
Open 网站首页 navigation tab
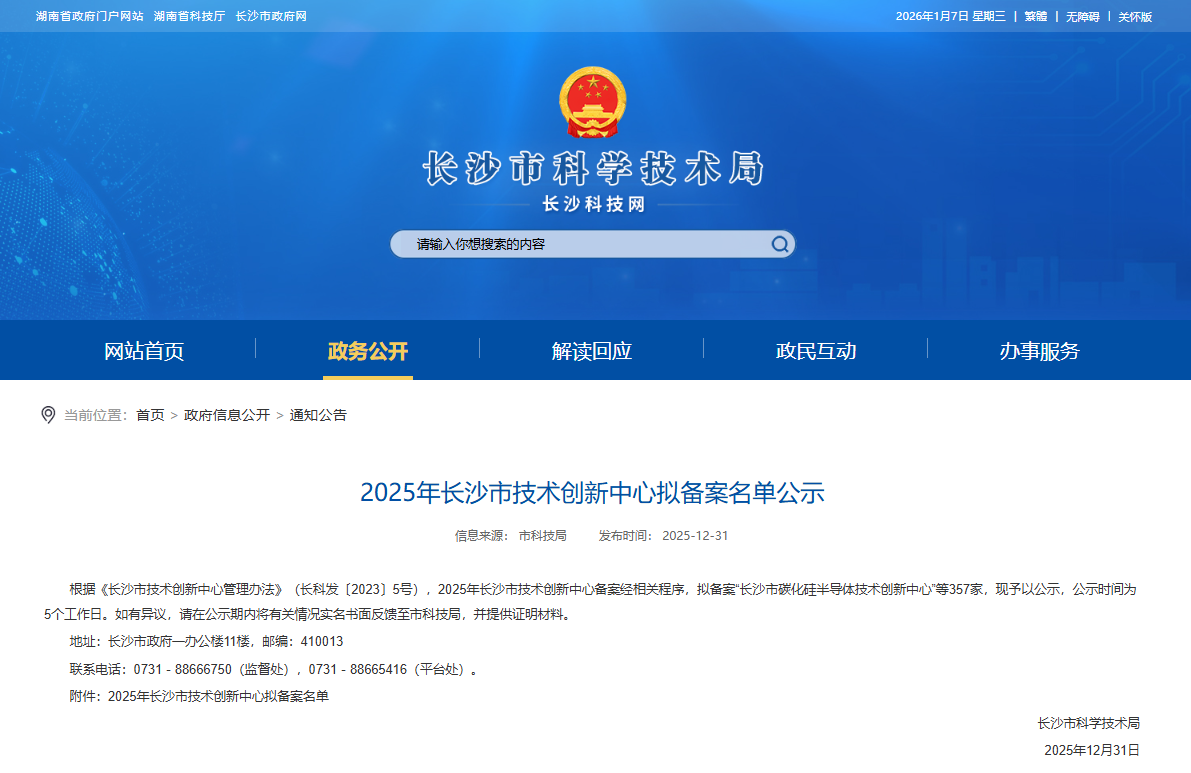pyautogui.click(x=144, y=351)
